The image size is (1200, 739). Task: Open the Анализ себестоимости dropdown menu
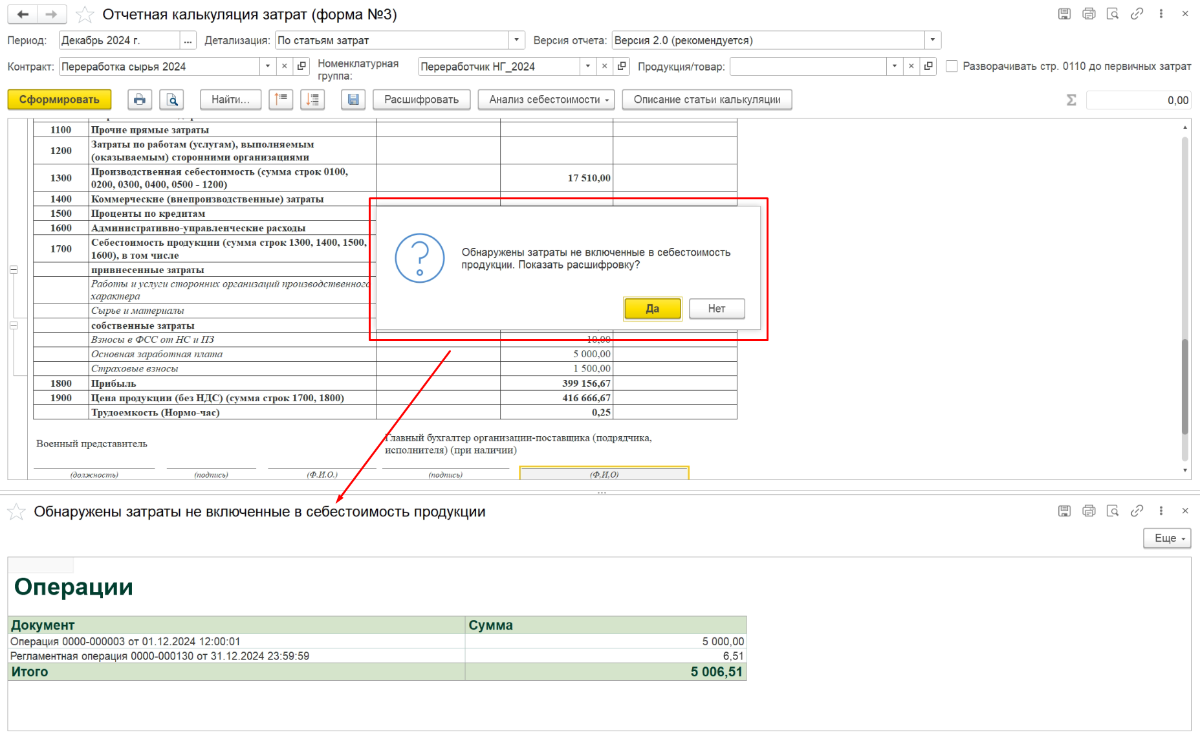[x=546, y=100]
